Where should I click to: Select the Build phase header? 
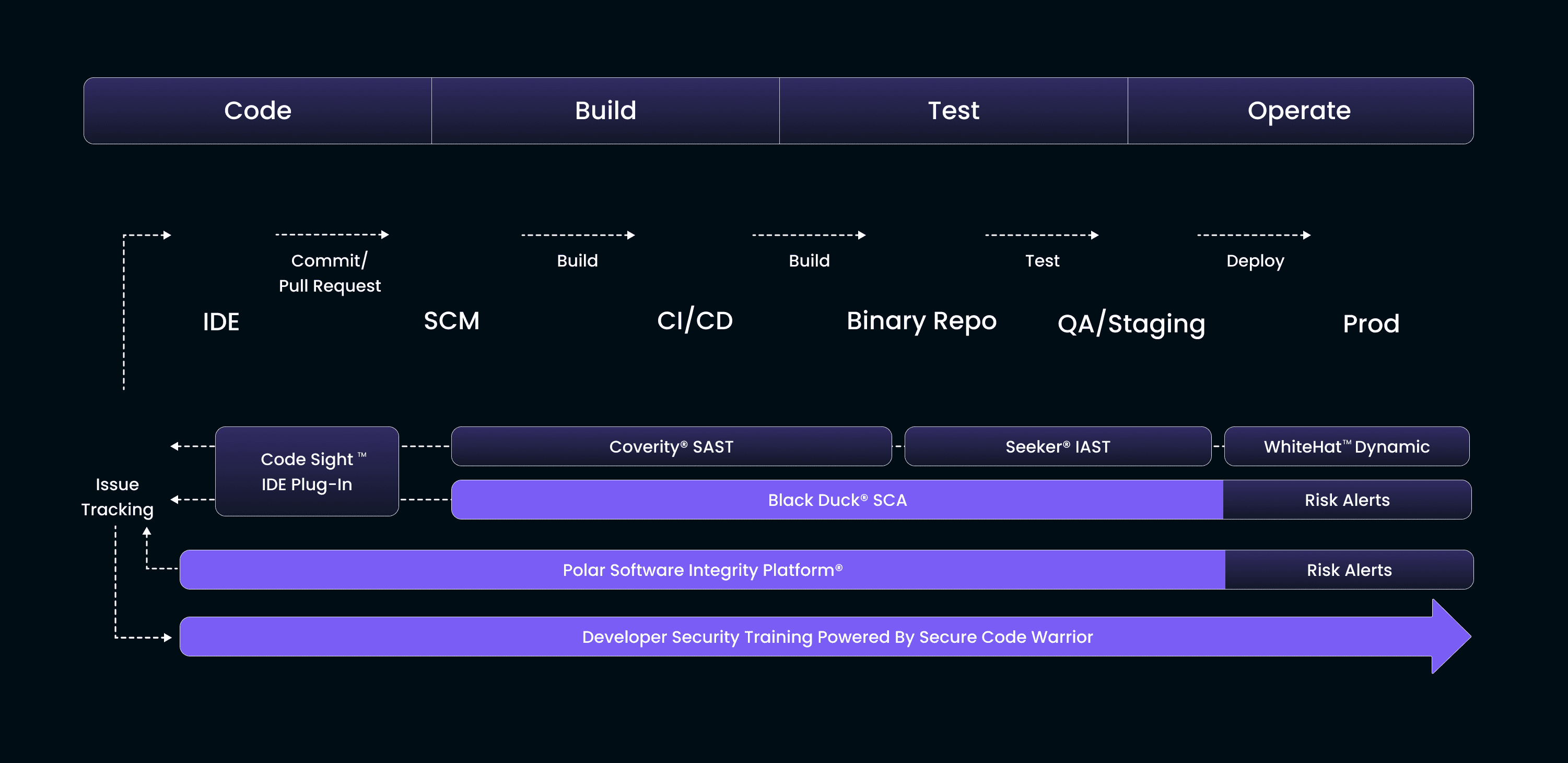pyautogui.click(x=605, y=111)
